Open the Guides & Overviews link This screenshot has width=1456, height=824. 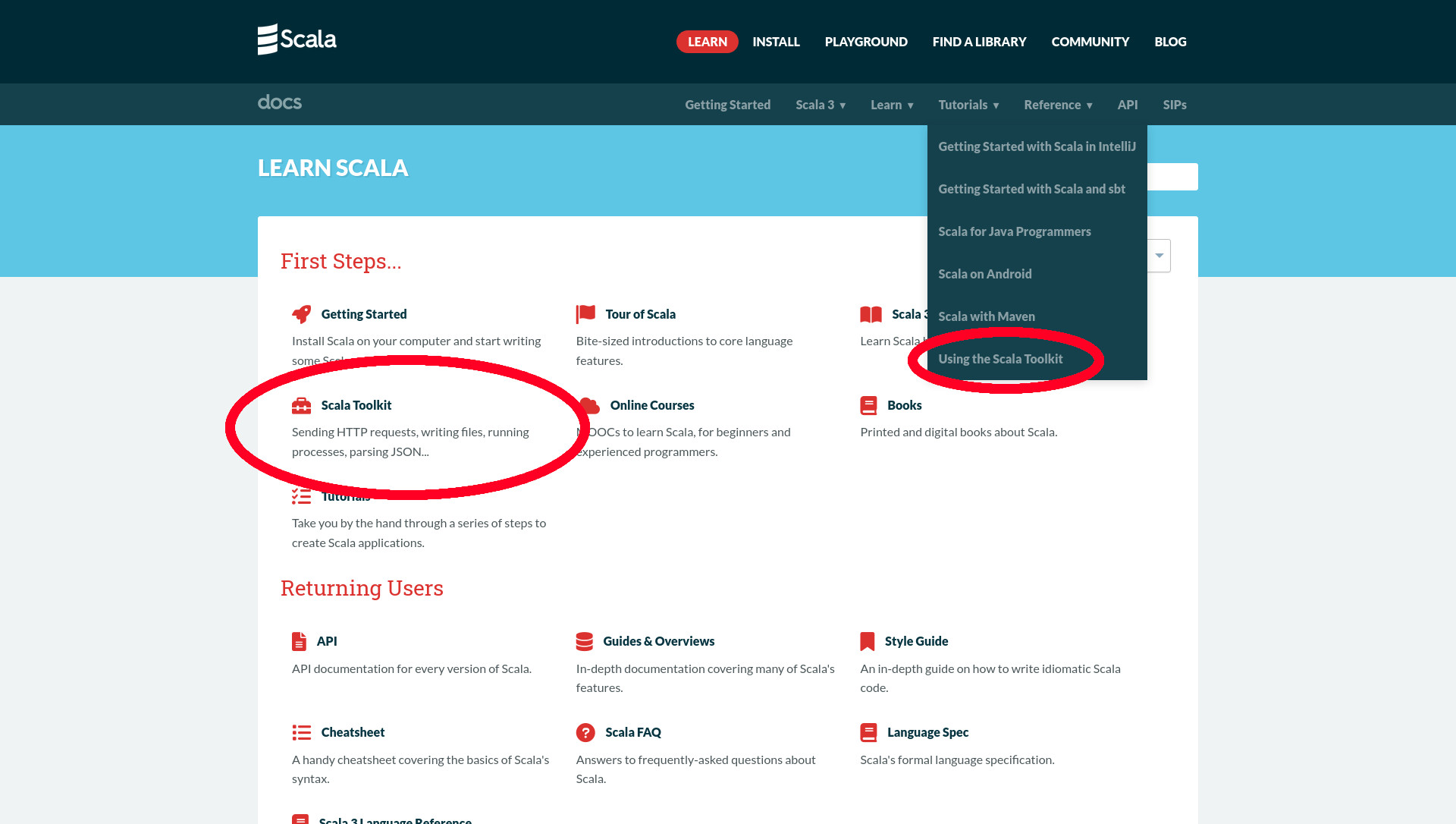[x=658, y=641]
